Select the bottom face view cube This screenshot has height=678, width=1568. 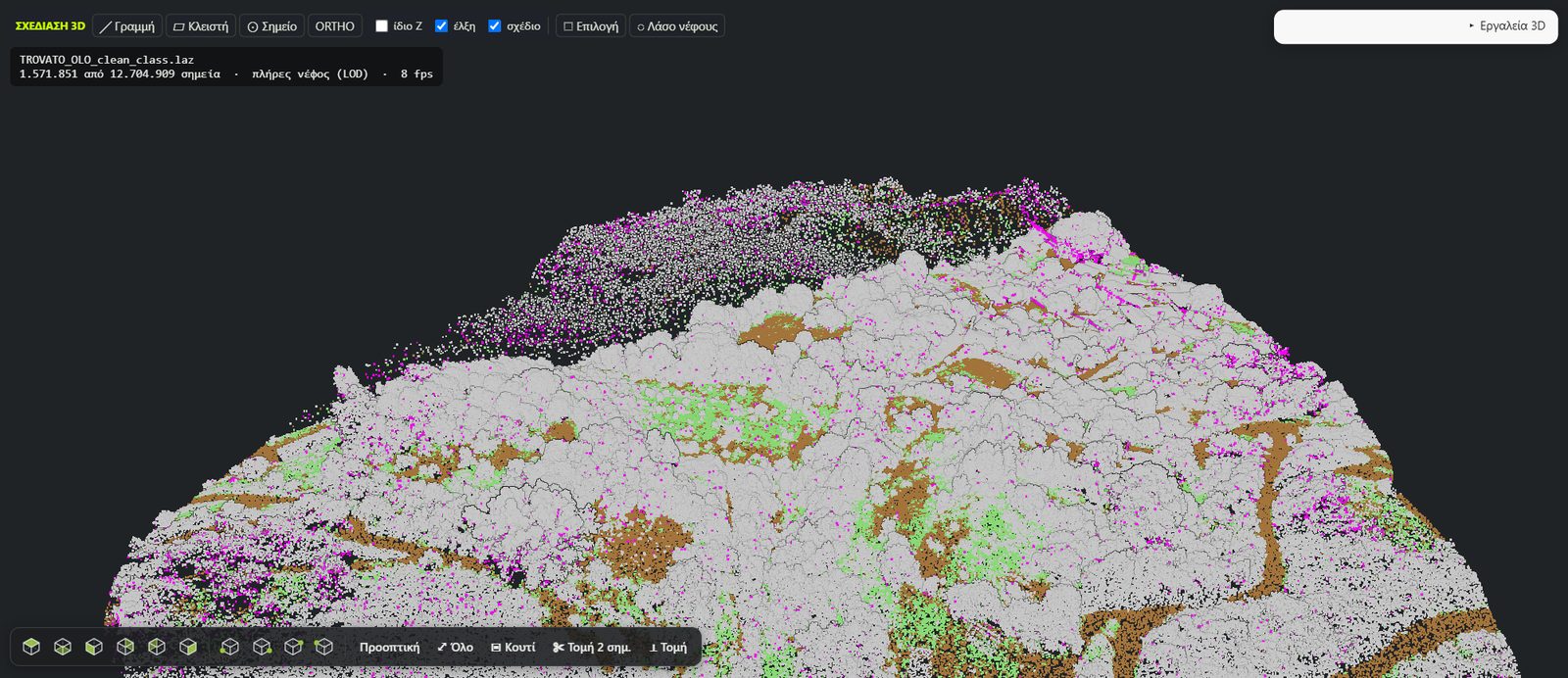pos(63,647)
